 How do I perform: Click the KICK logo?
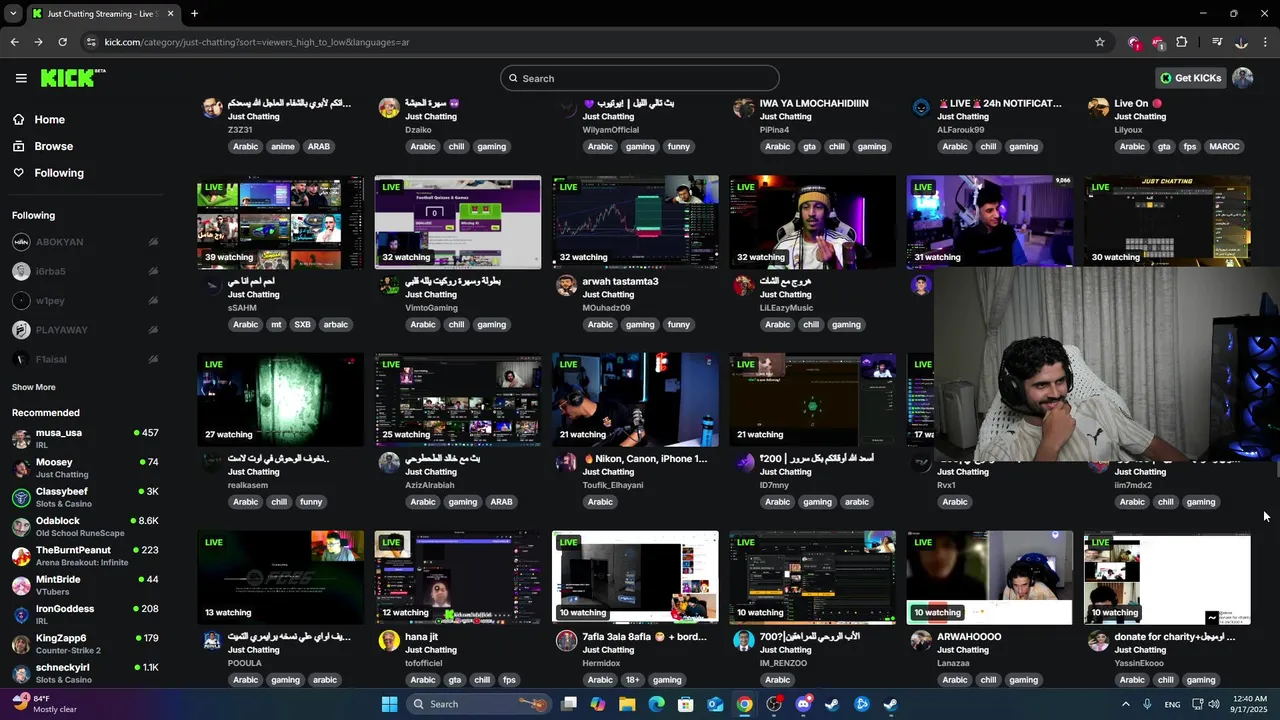(x=72, y=78)
